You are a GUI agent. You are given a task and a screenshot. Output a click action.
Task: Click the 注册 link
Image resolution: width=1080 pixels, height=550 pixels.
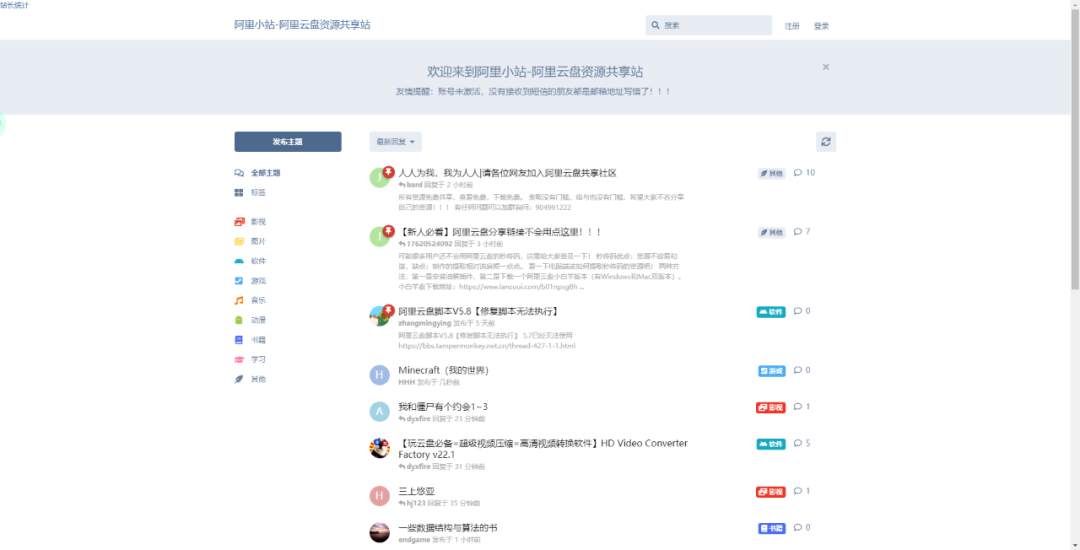point(792,26)
